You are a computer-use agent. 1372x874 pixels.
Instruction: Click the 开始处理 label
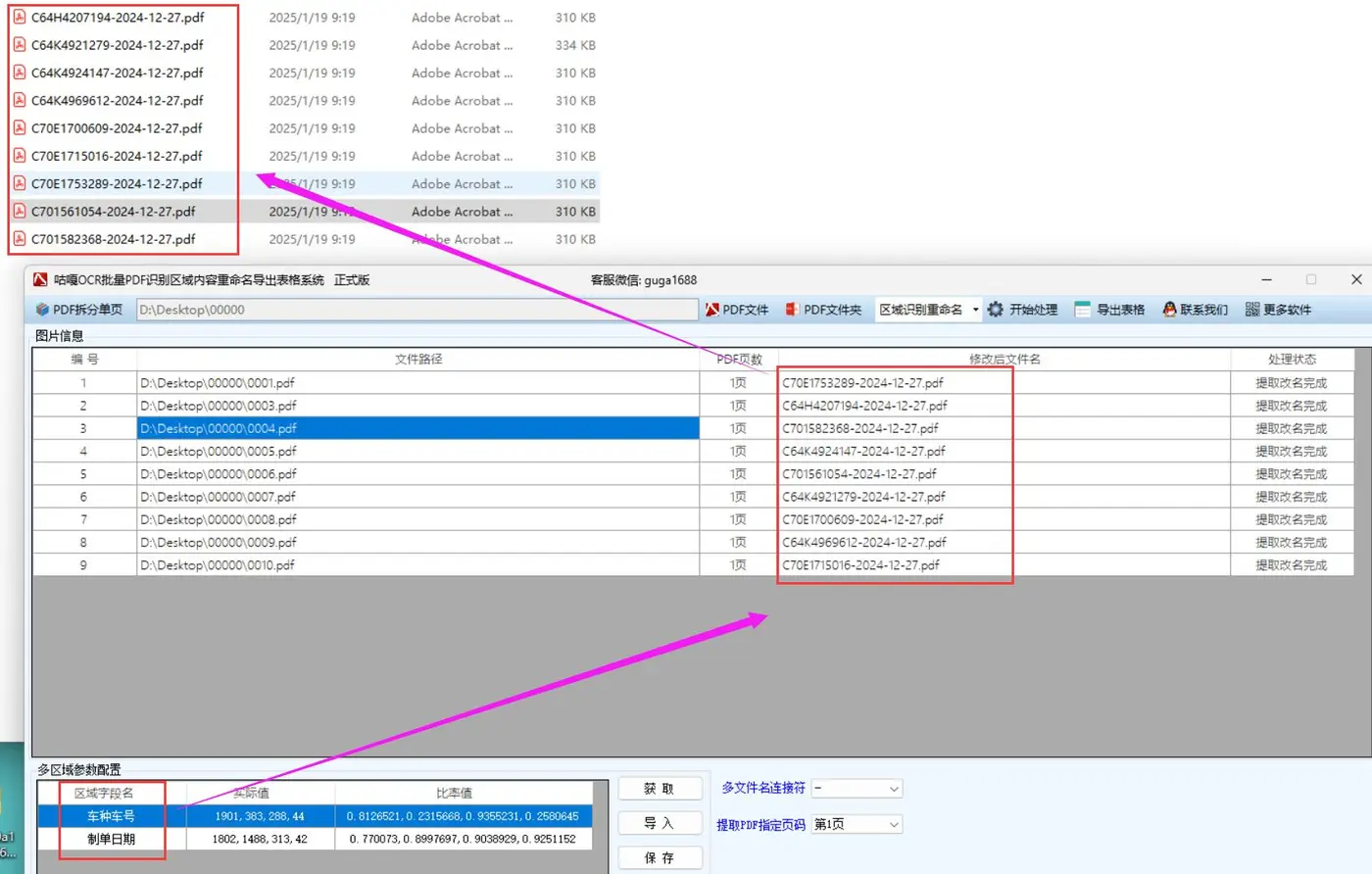pos(1033,310)
